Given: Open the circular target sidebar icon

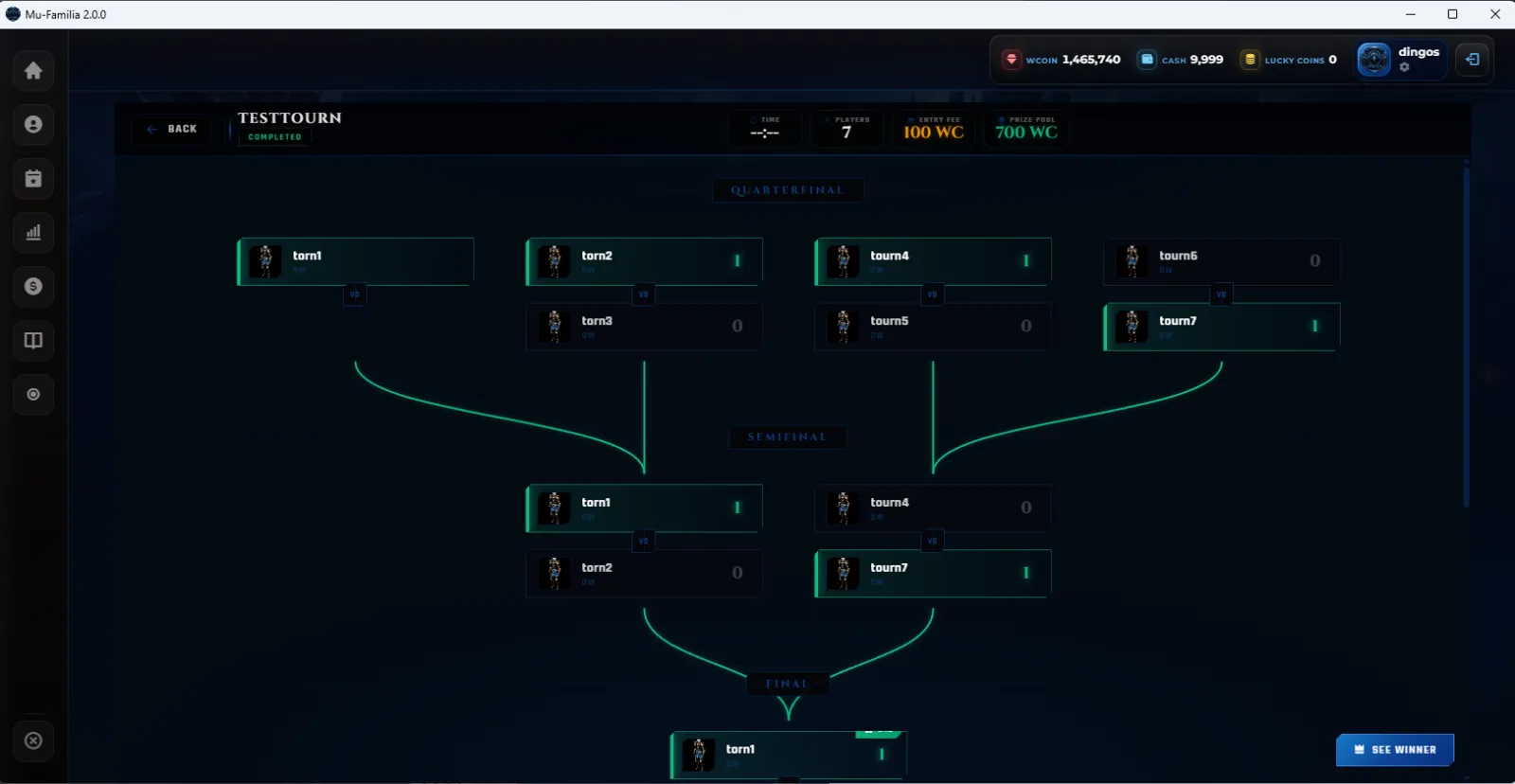Looking at the screenshot, I should (x=33, y=395).
